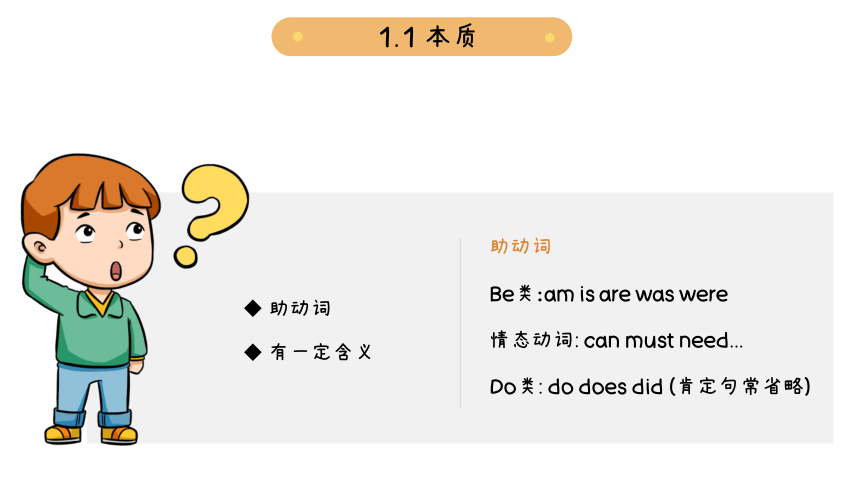Select the 情态动词 can must need line
This screenshot has width=860, height=484.
coord(616,340)
